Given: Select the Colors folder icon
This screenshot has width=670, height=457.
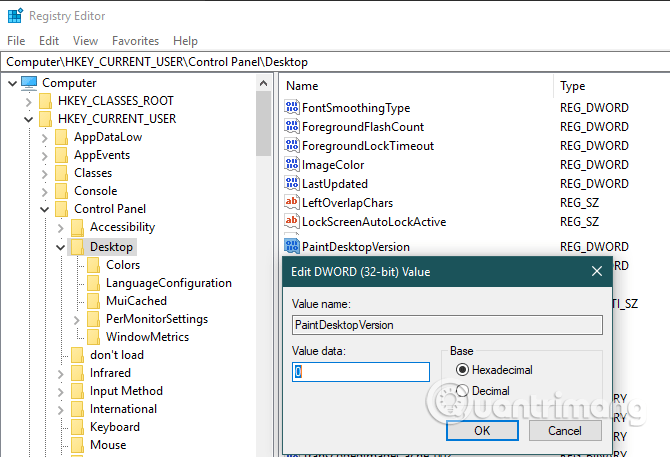Looking at the screenshot, I should (93, 265).
